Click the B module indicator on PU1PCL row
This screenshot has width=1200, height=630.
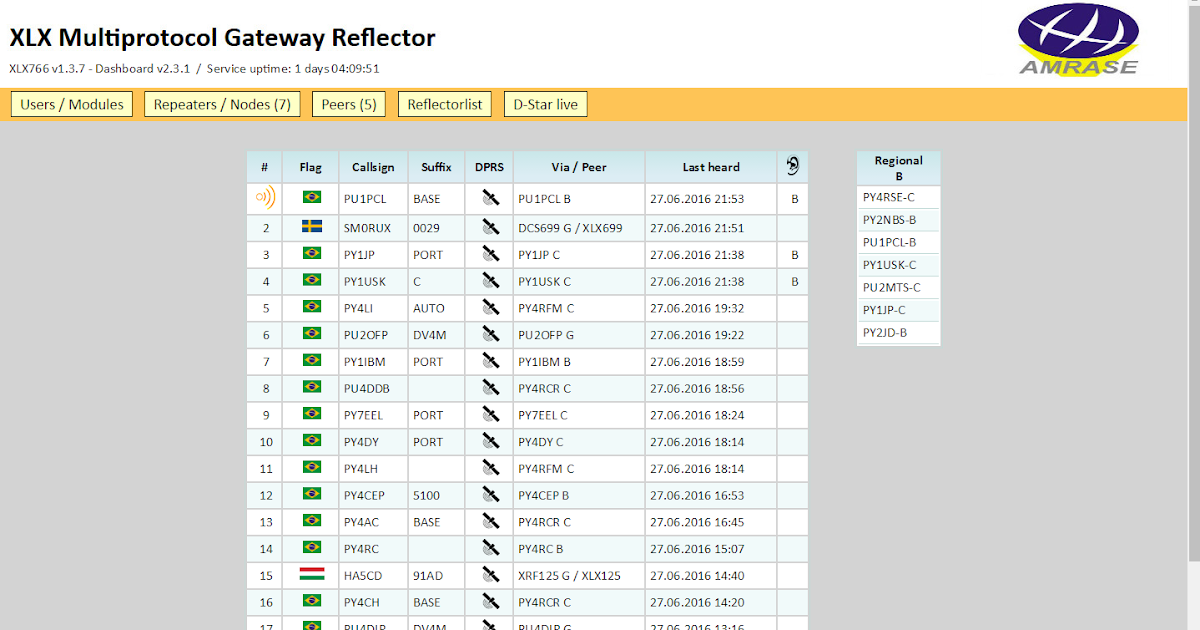793,198
